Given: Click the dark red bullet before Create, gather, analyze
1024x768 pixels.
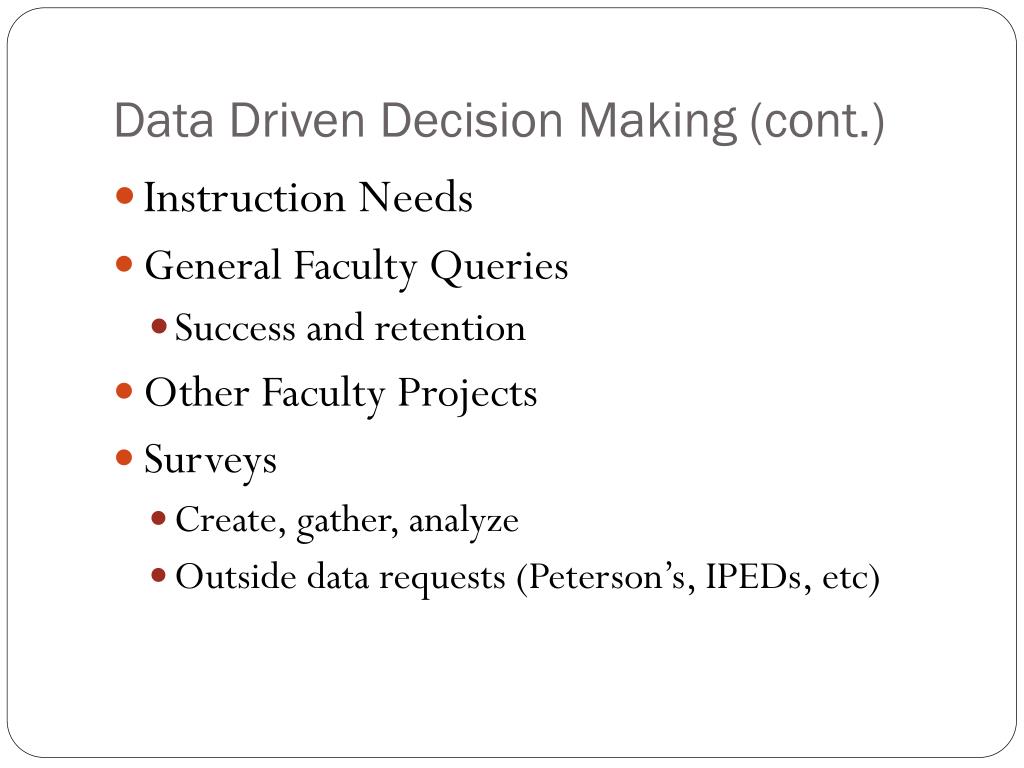Looking at the screenshot, I should point(159,519).
